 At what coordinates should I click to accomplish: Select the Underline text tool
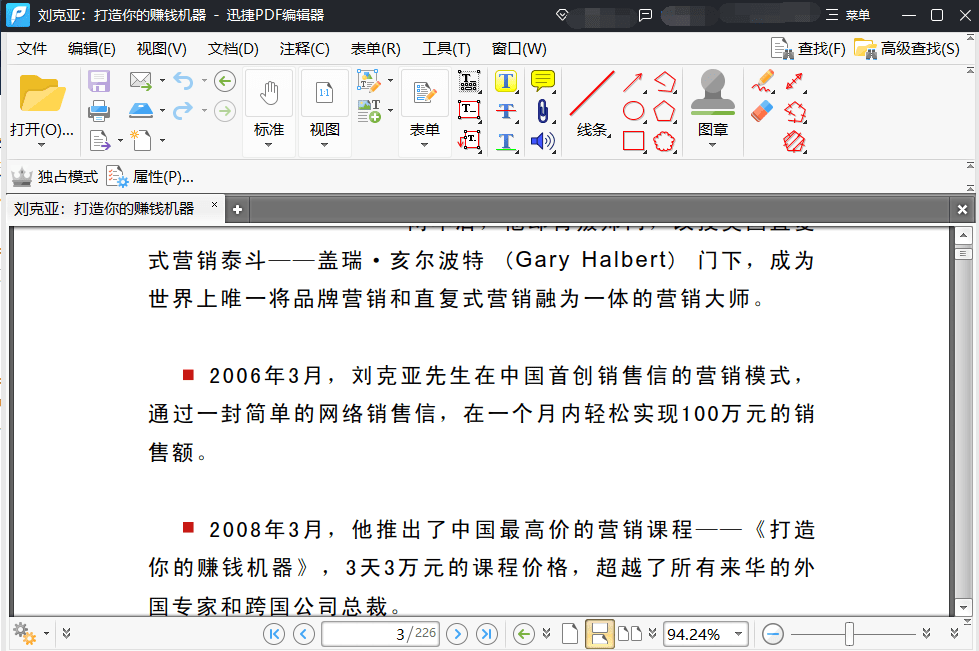pyautogui.click(x=506, y=142)
